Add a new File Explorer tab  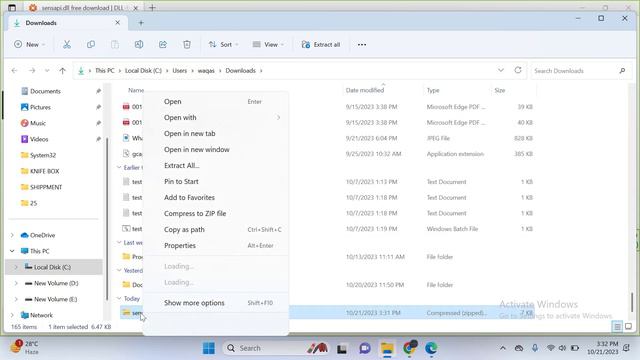(x=141, y=23)
